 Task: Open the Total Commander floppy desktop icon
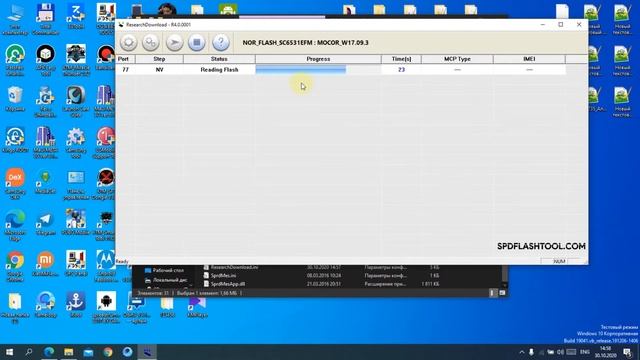click(x=45, y=19)
